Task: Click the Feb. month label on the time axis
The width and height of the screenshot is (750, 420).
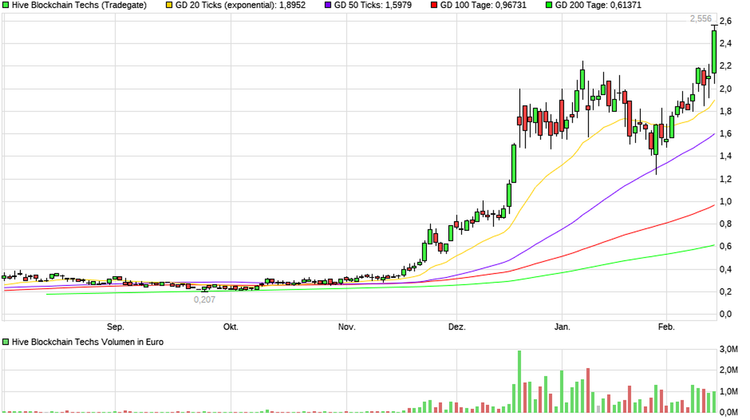Action: 667,326
